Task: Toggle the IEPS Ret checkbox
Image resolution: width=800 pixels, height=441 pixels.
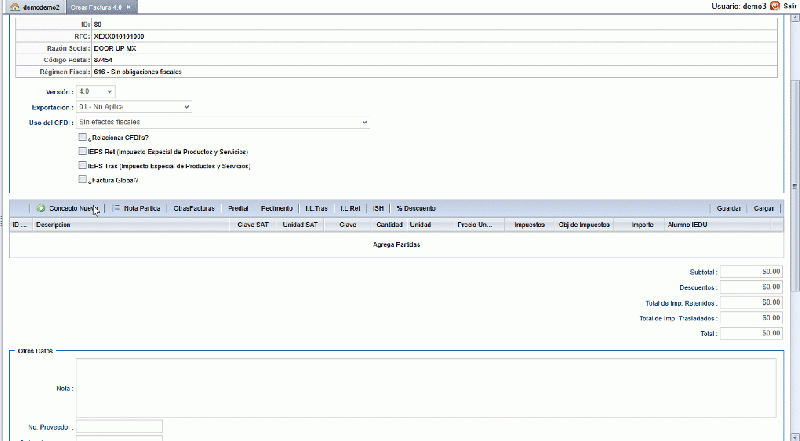Action: click(82, 151)
